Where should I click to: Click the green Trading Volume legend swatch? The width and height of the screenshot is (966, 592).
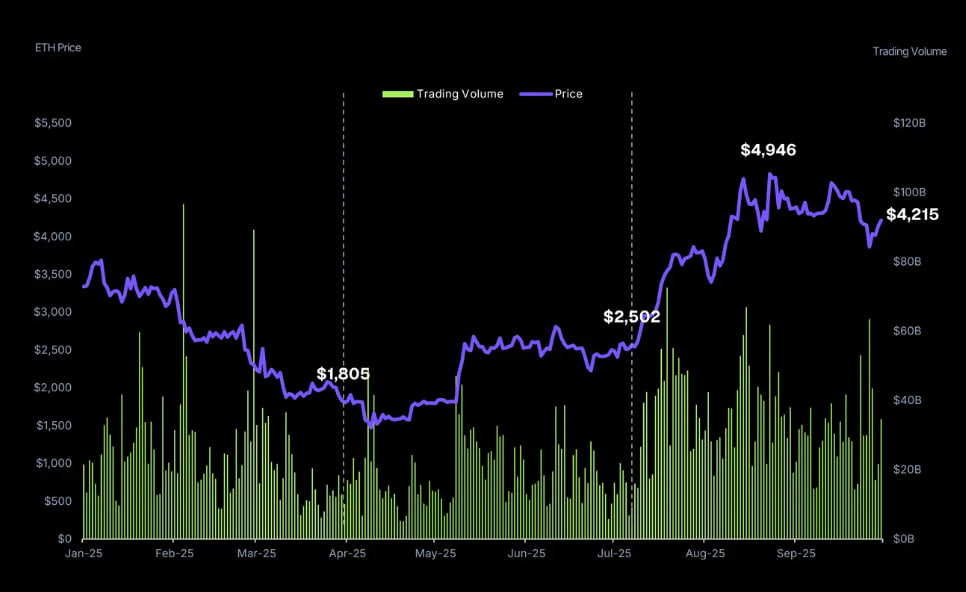click(397, 94)
